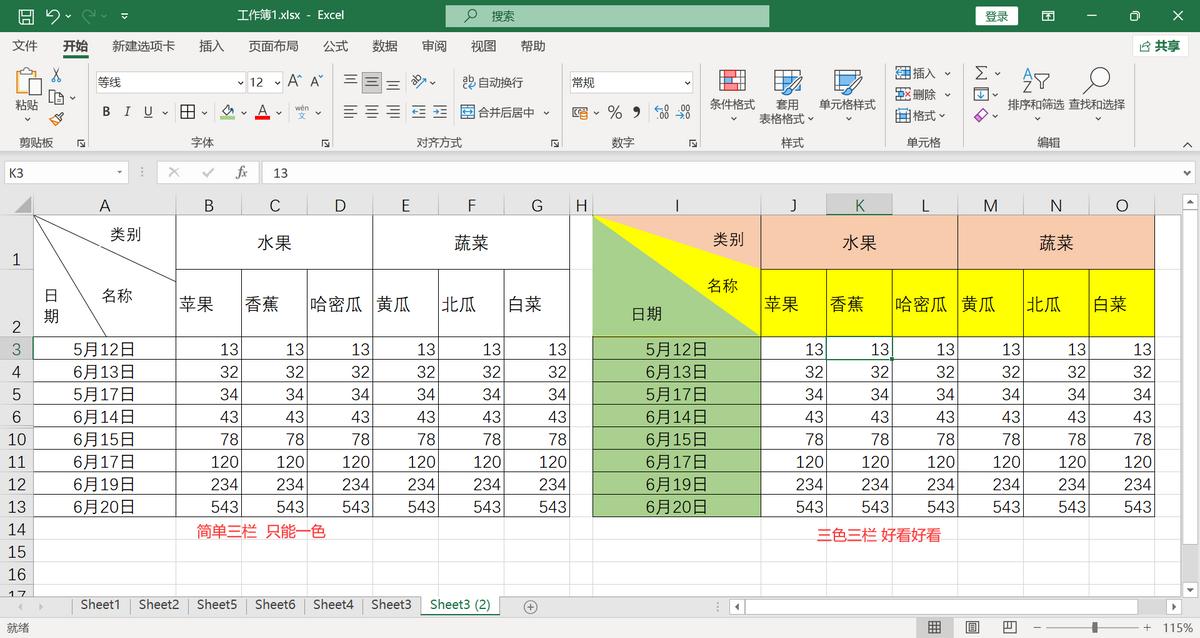This screenshot has height=638, width=1200.
Task: Apply italic formatting to the selected cell
Action: point(126,112)
